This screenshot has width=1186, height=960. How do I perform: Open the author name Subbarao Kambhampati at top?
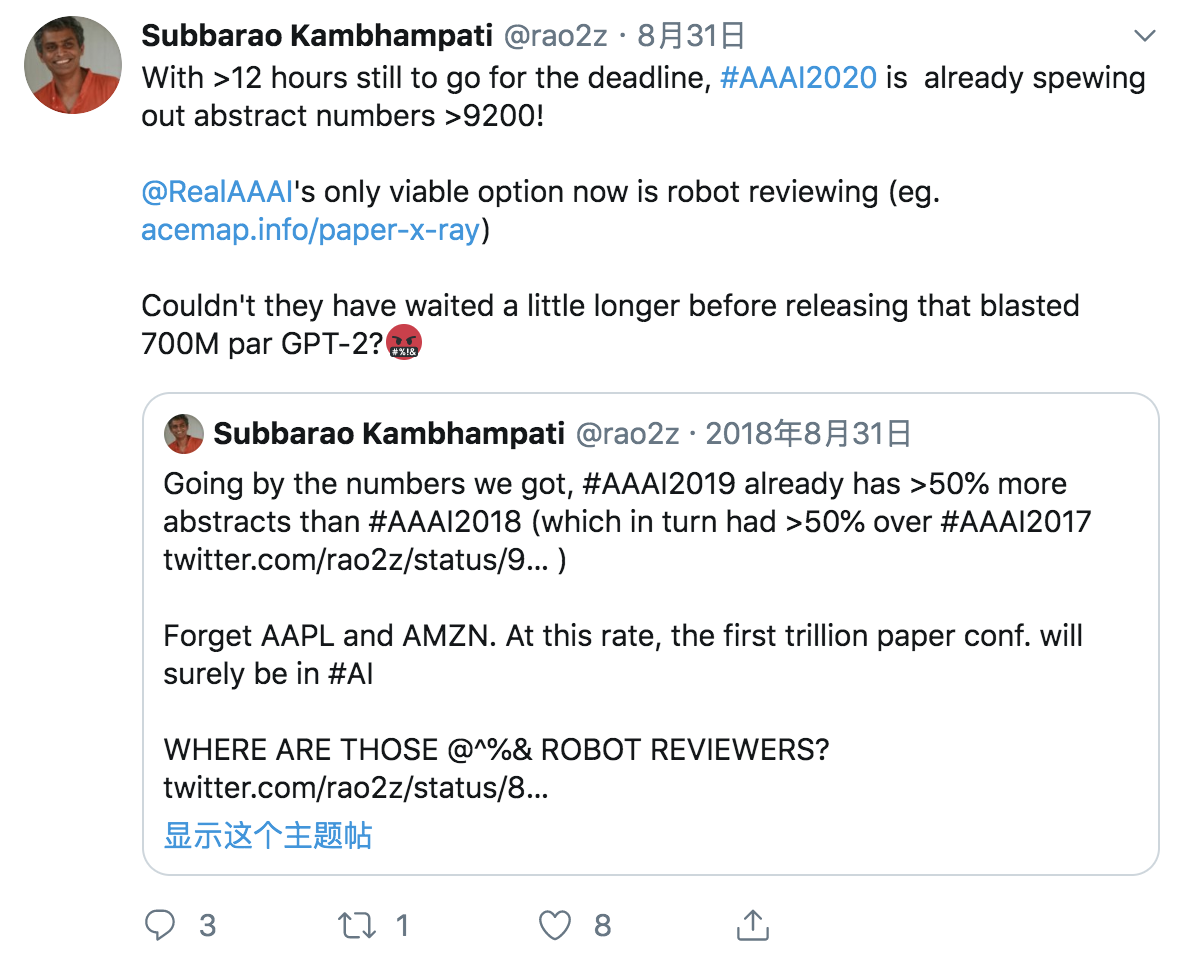(317, 37)
